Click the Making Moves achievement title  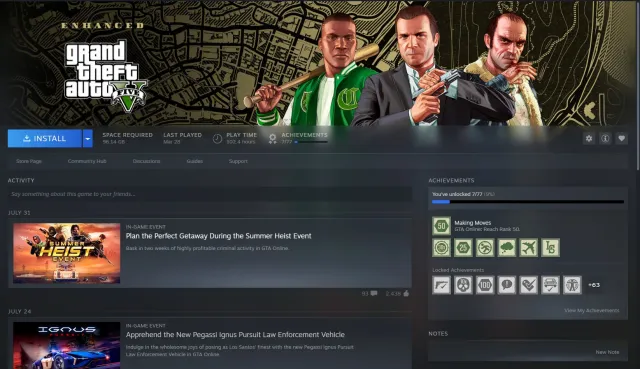(473, 223)
